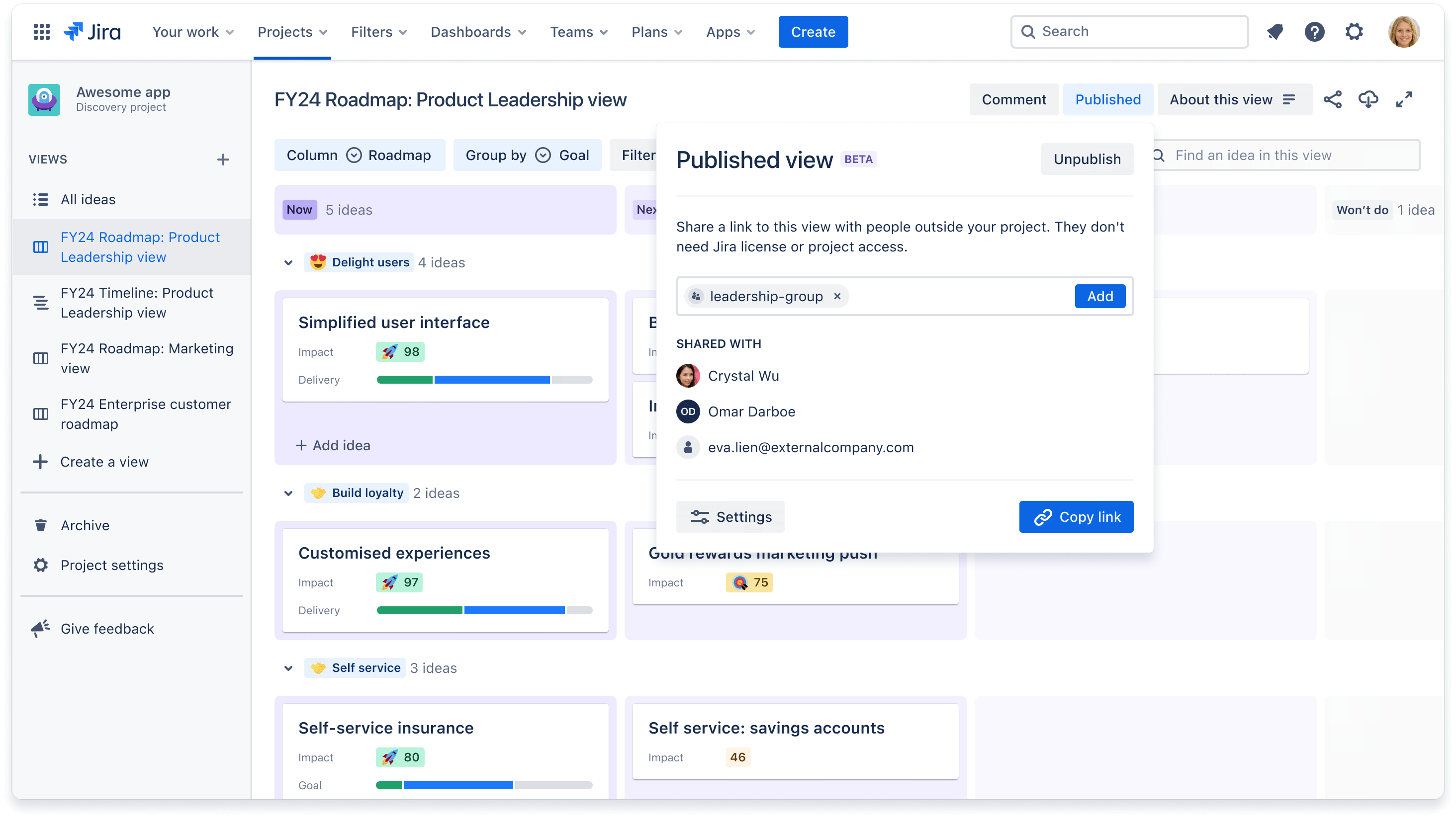Collapse the Build loyalty goal group
Viewport: 1456px width, 819px height.
tap(288, 492)
